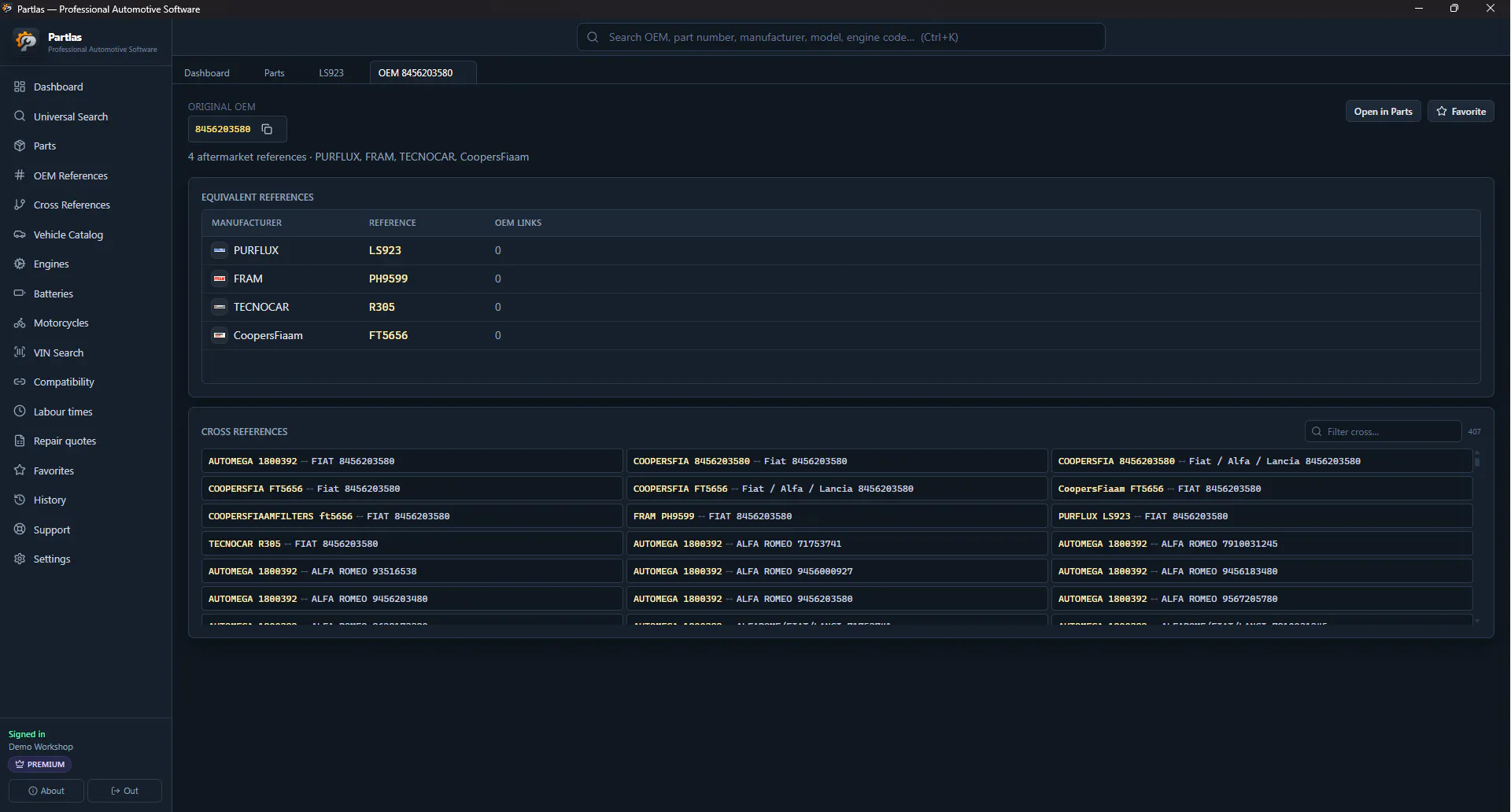
Task: Click the CoopersFiaam manufacturer flag icon
Action: [x=220, y=335]
